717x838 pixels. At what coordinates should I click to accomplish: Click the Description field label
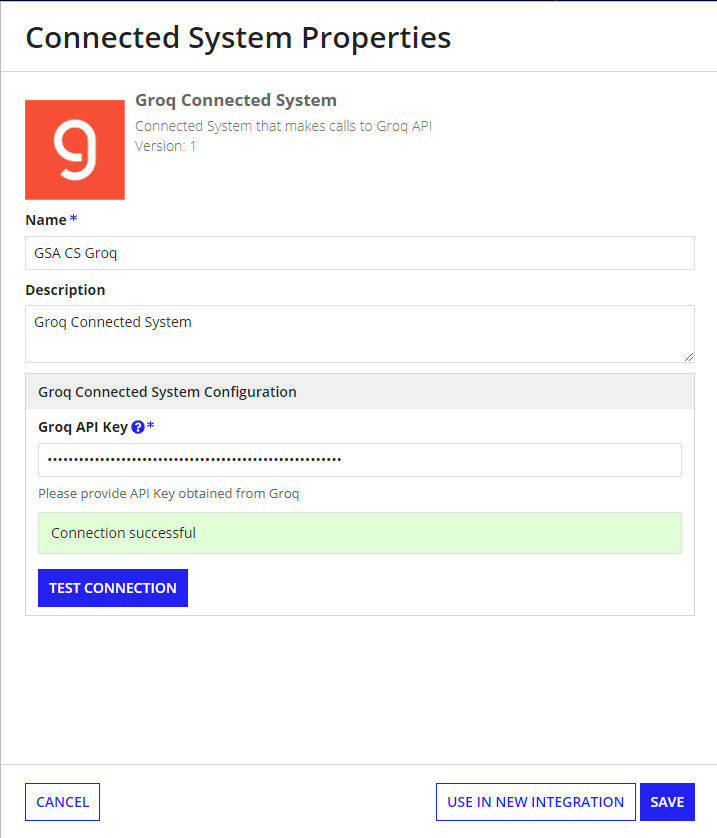coord(65,290)
